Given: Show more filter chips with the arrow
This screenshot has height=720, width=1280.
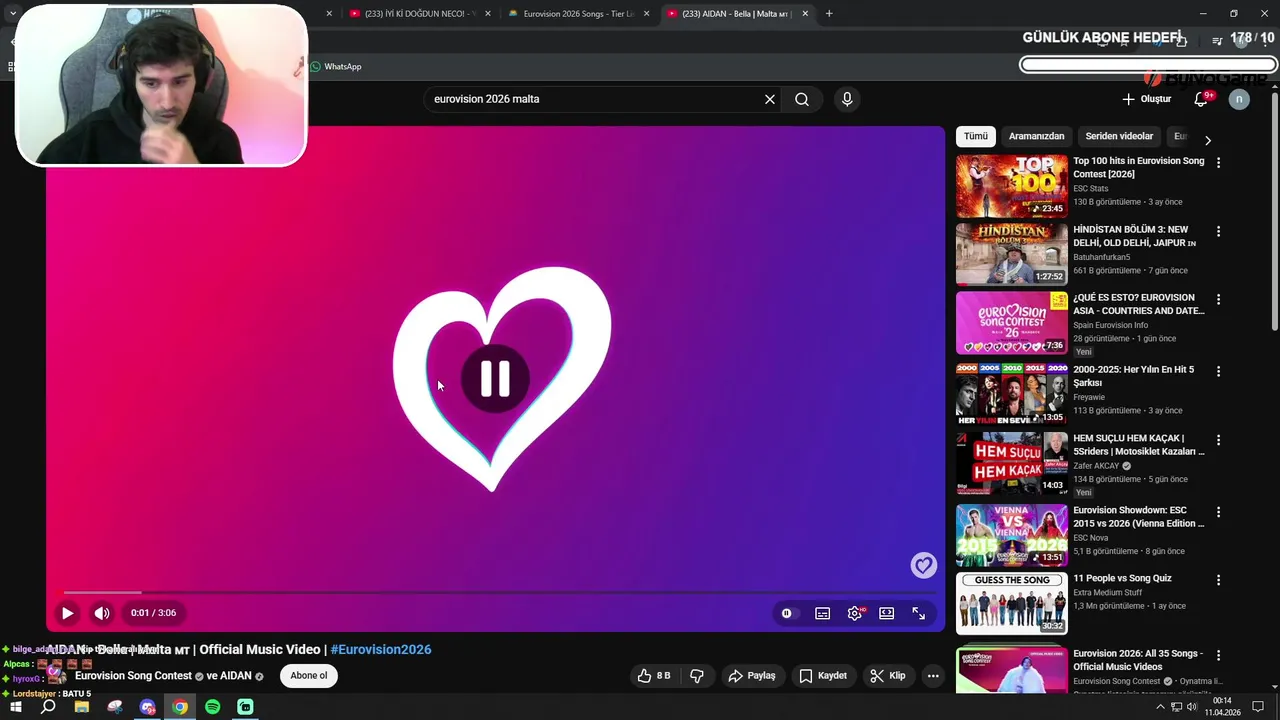Looking at the screenshot, I should (1207, 140).
